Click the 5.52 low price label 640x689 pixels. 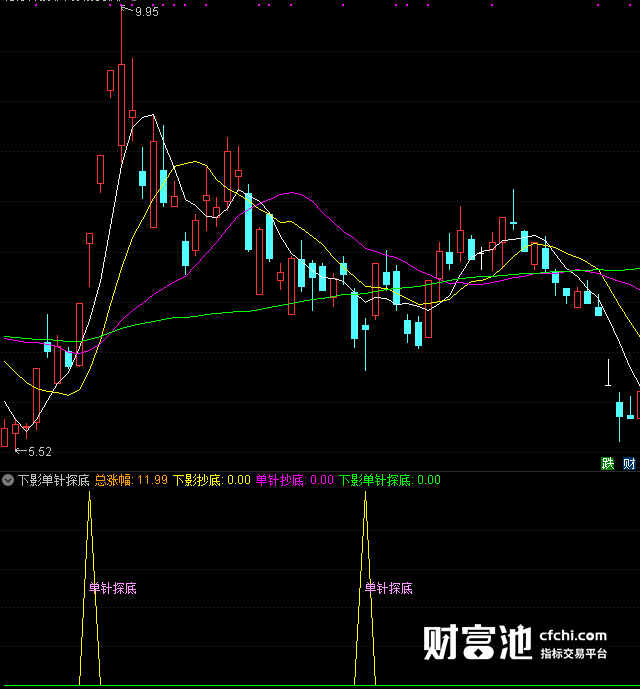tap(40, 452)
